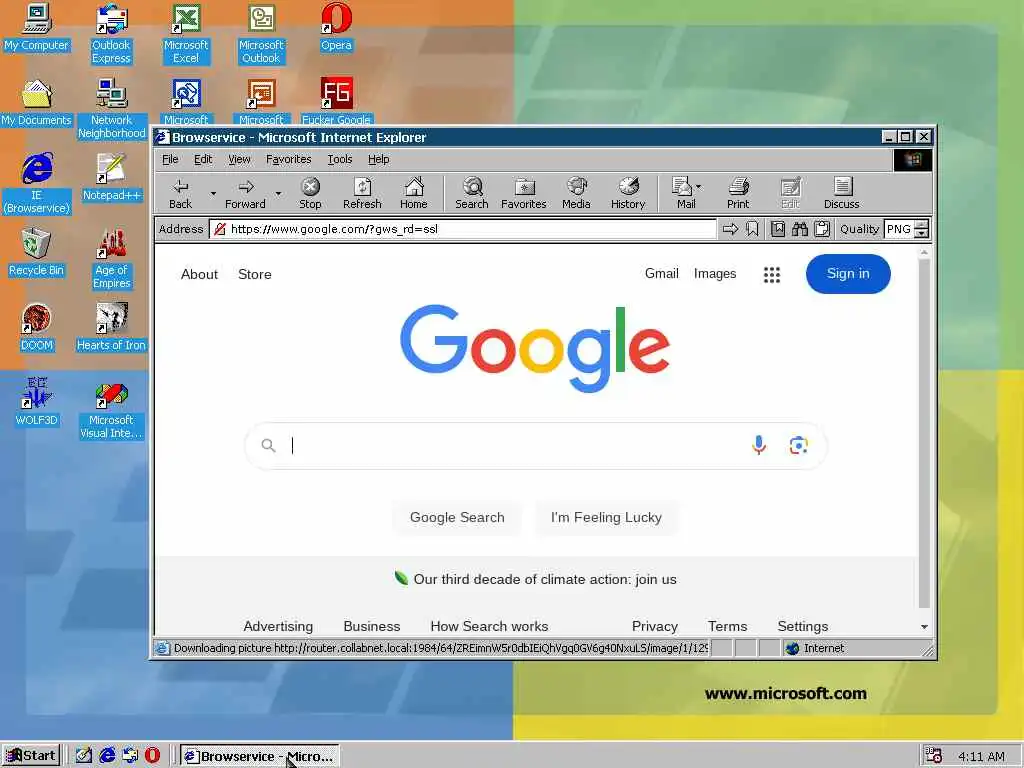Select Microsoft Visual InterDev desktop icon
This screenshot has width=1024, height=768.
click(112, 412)
